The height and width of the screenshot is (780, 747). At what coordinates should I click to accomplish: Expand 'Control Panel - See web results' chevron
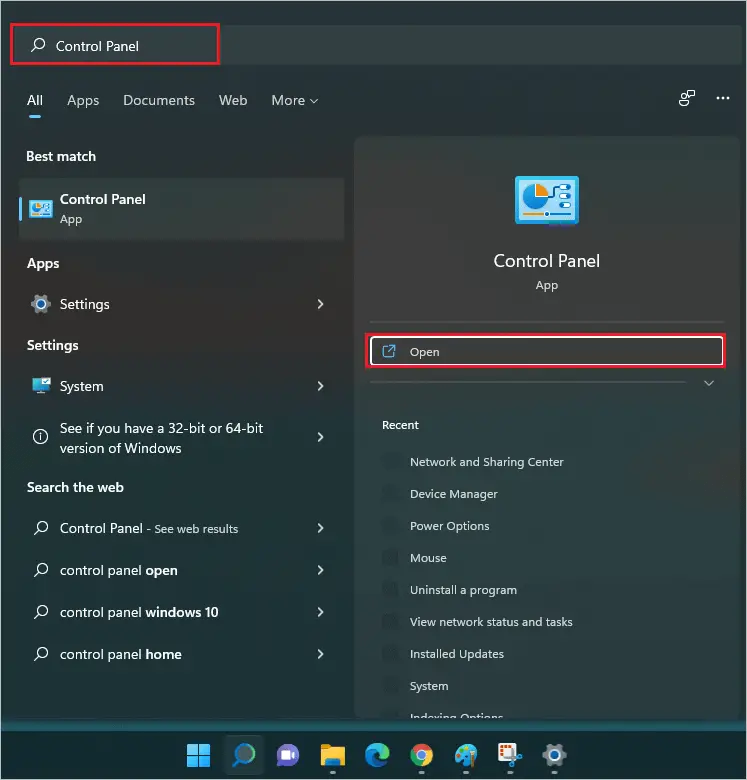[x=320, y=528]
